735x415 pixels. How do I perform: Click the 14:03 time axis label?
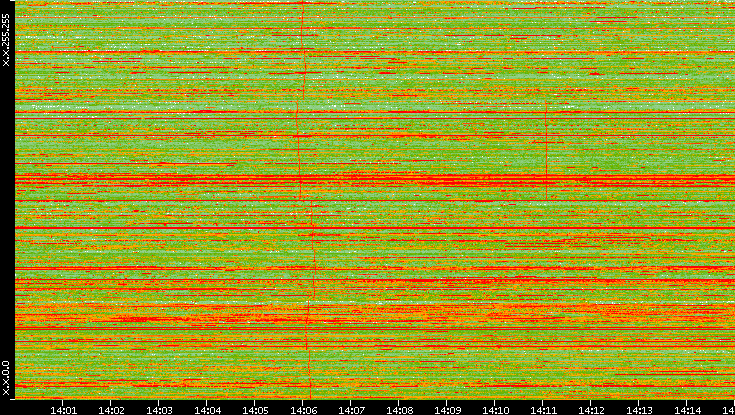tap(159, 410)
